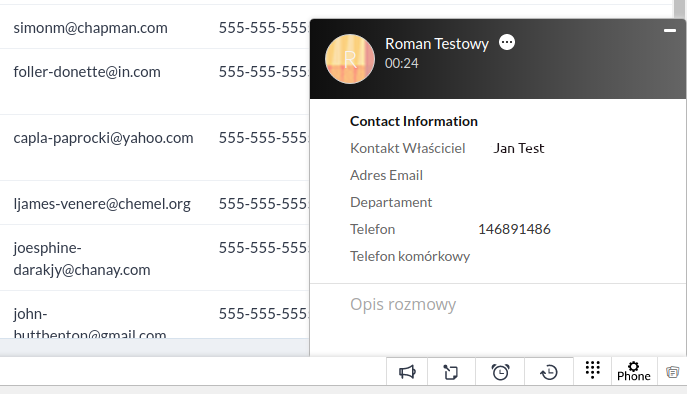
Task: Select Jan Test contact owner value
Action: click(x=519, y=148)
